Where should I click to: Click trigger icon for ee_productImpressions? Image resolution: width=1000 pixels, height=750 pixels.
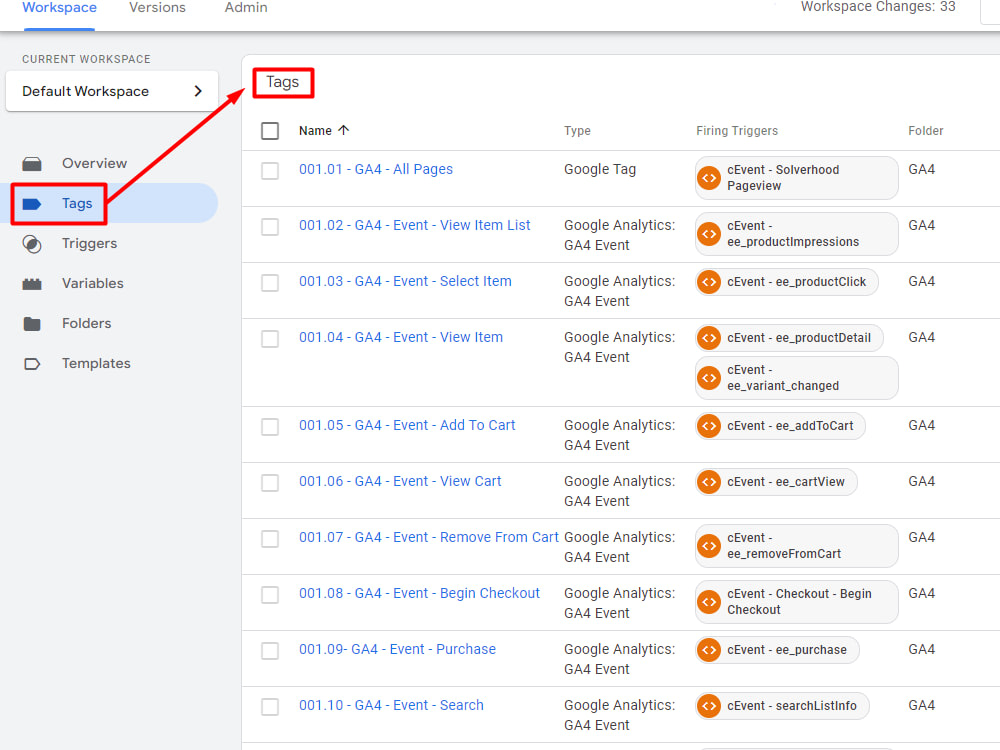[x=709, y=234]
